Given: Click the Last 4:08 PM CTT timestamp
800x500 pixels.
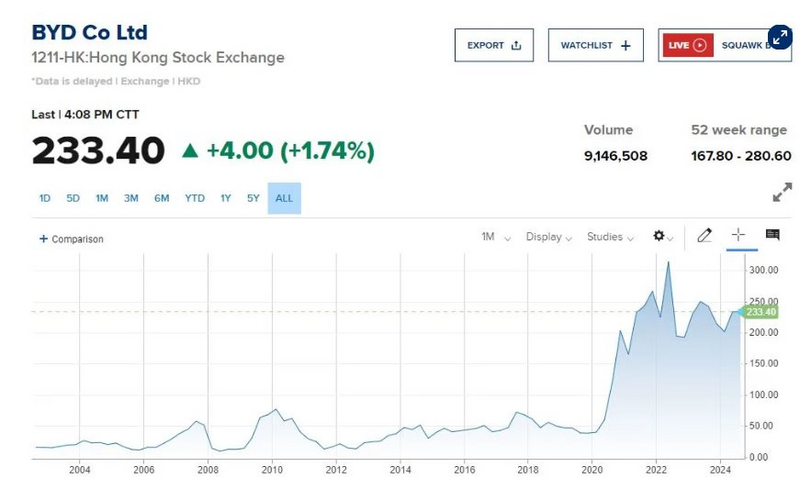Looking at the screenshot, I should [85, 114].
